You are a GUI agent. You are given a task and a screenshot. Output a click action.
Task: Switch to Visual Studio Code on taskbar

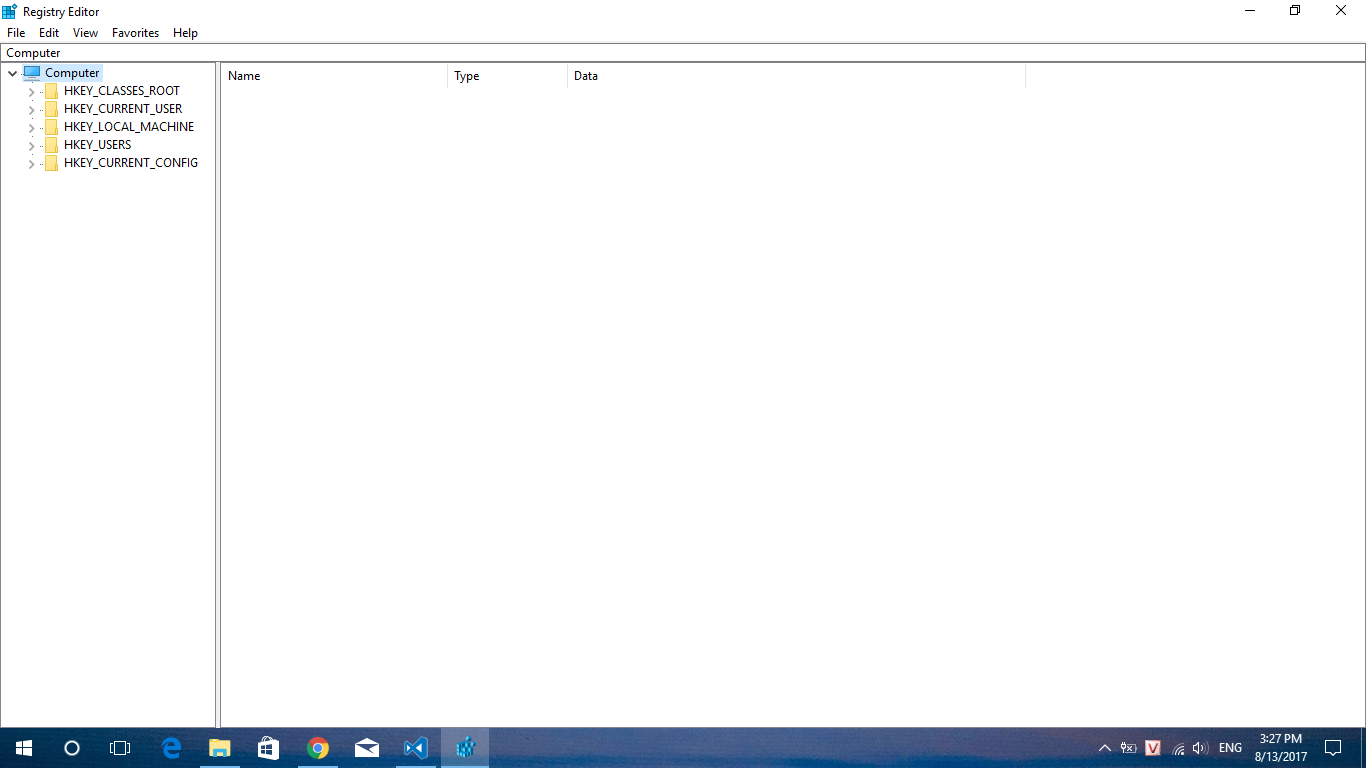tap(416, 748)
